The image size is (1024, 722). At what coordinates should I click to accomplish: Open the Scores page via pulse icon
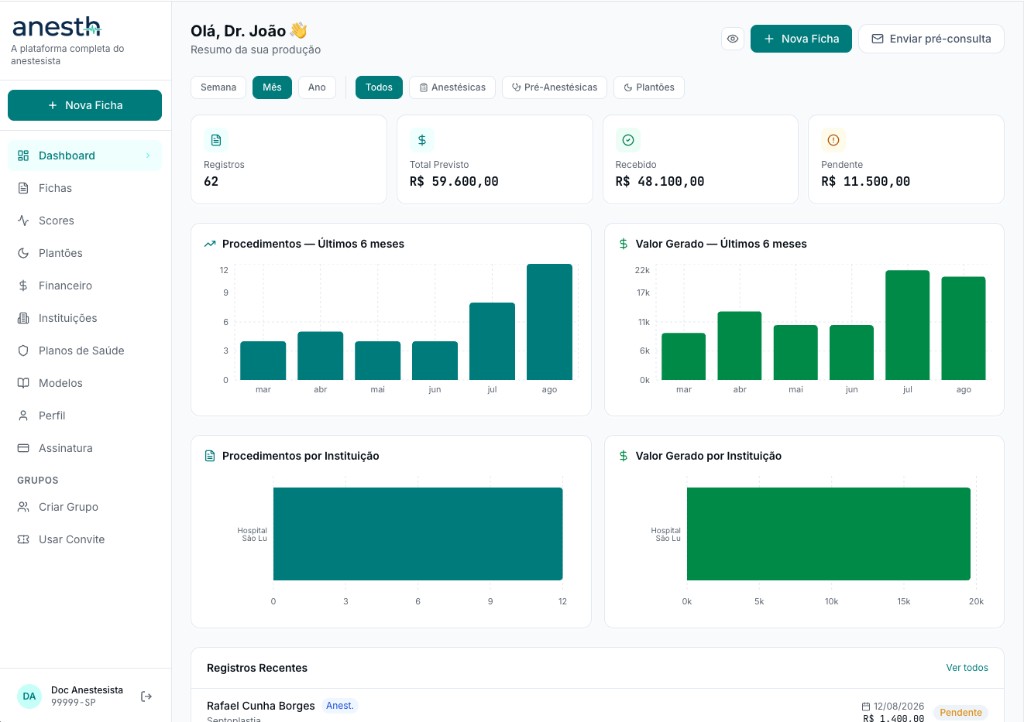(24, 221)
